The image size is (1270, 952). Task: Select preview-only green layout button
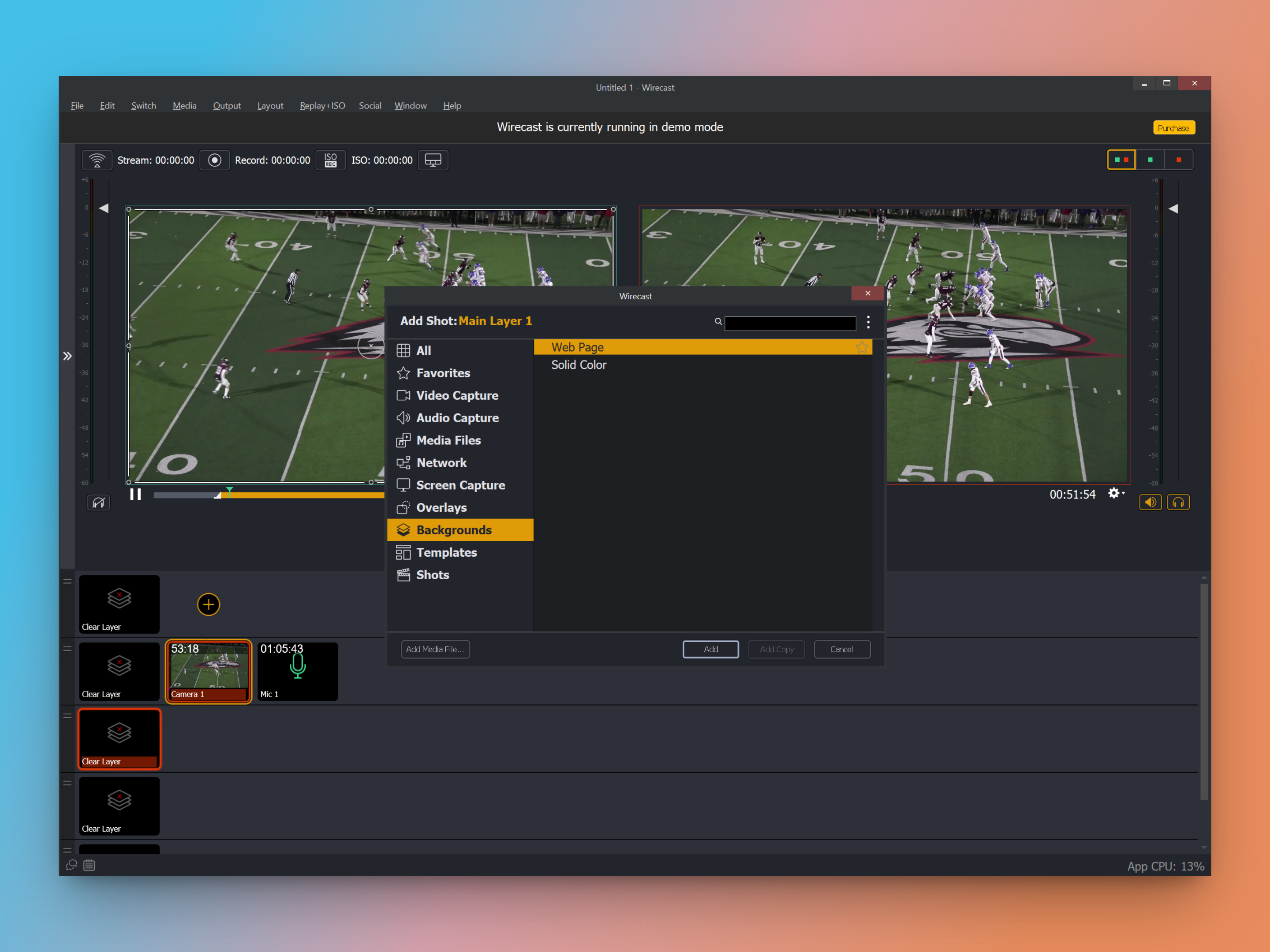coord(1150,160)
